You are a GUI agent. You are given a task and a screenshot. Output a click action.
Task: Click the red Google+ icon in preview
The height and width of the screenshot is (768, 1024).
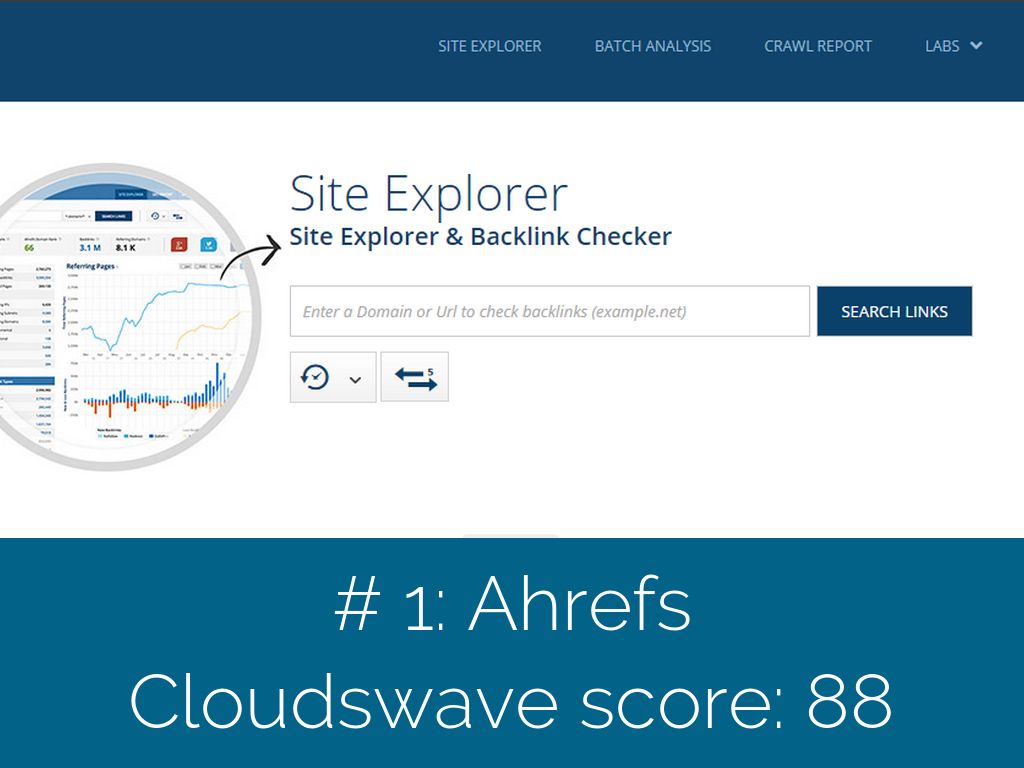(180, 244)
